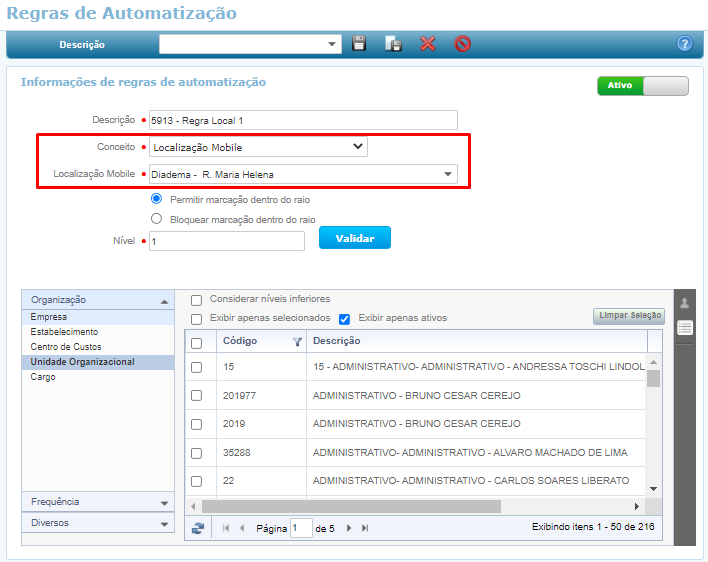The image size is (708, 562).
Task: Select 'Bloquear marcação dentro do raio' option
Action: (x=156, y=218)
